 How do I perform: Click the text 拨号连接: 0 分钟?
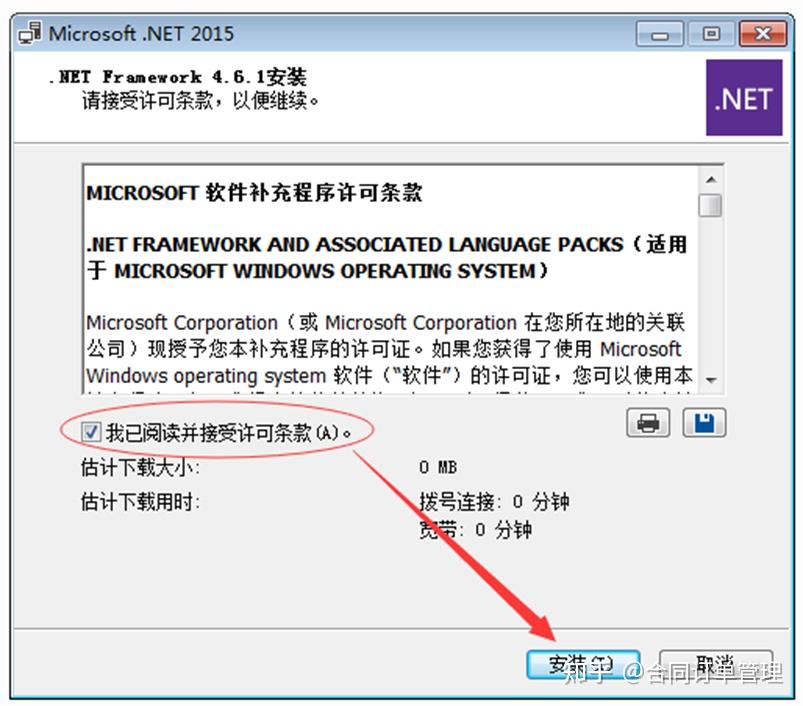click(494, 502)
